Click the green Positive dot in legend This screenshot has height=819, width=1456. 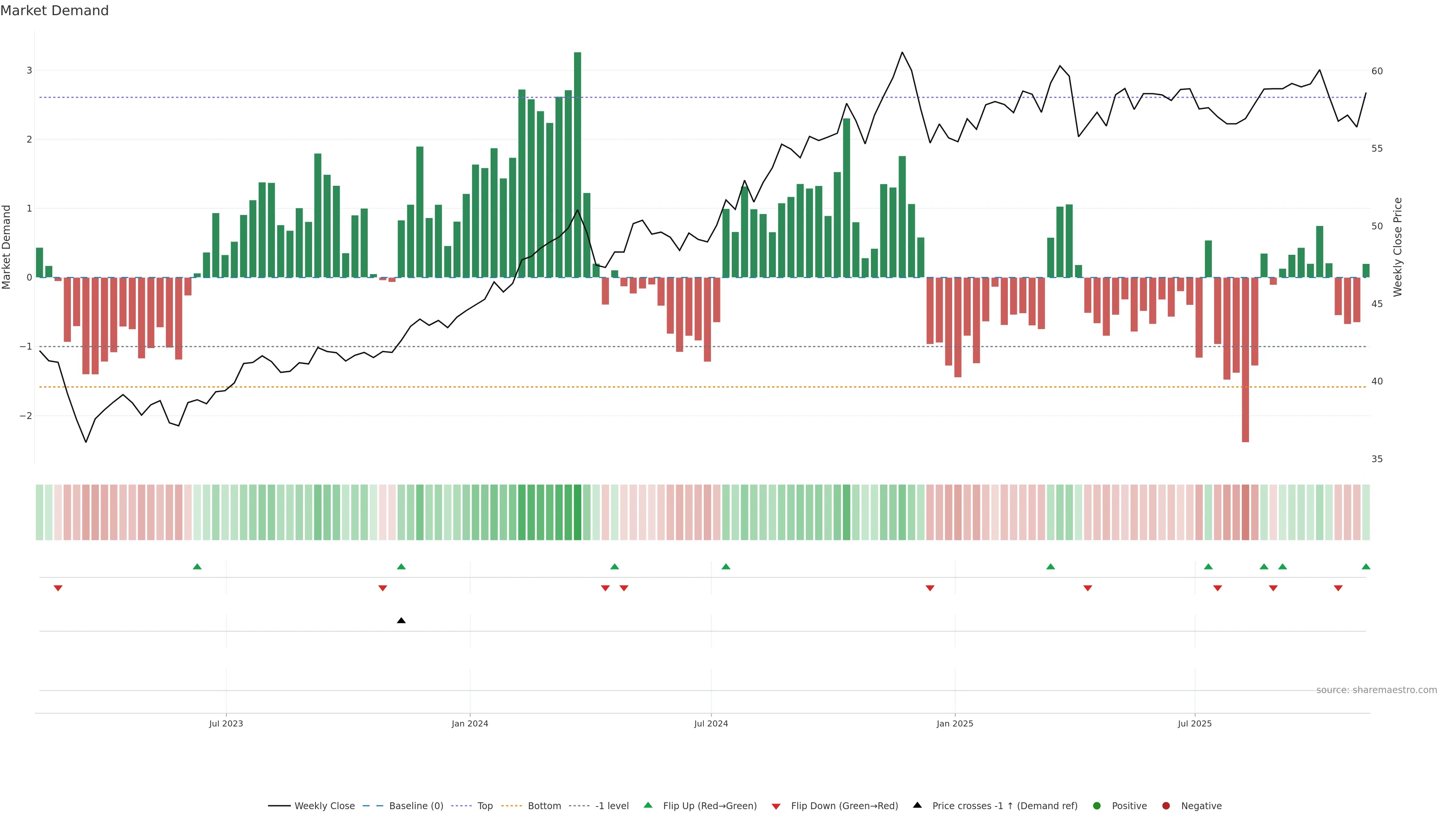[1097, 805]
